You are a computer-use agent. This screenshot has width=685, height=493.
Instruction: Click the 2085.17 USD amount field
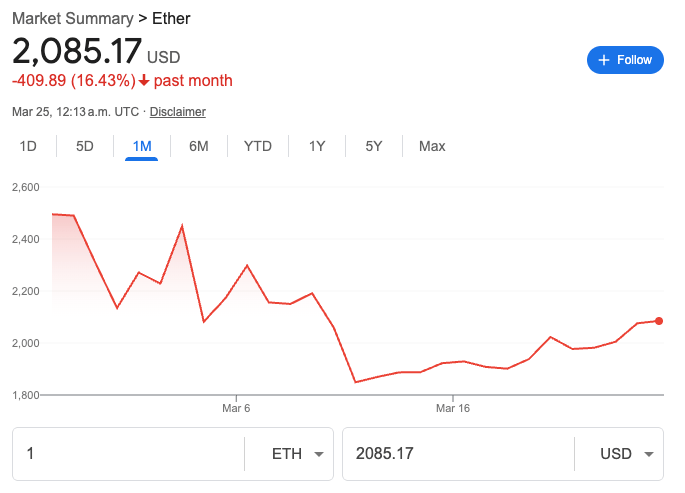458,454
